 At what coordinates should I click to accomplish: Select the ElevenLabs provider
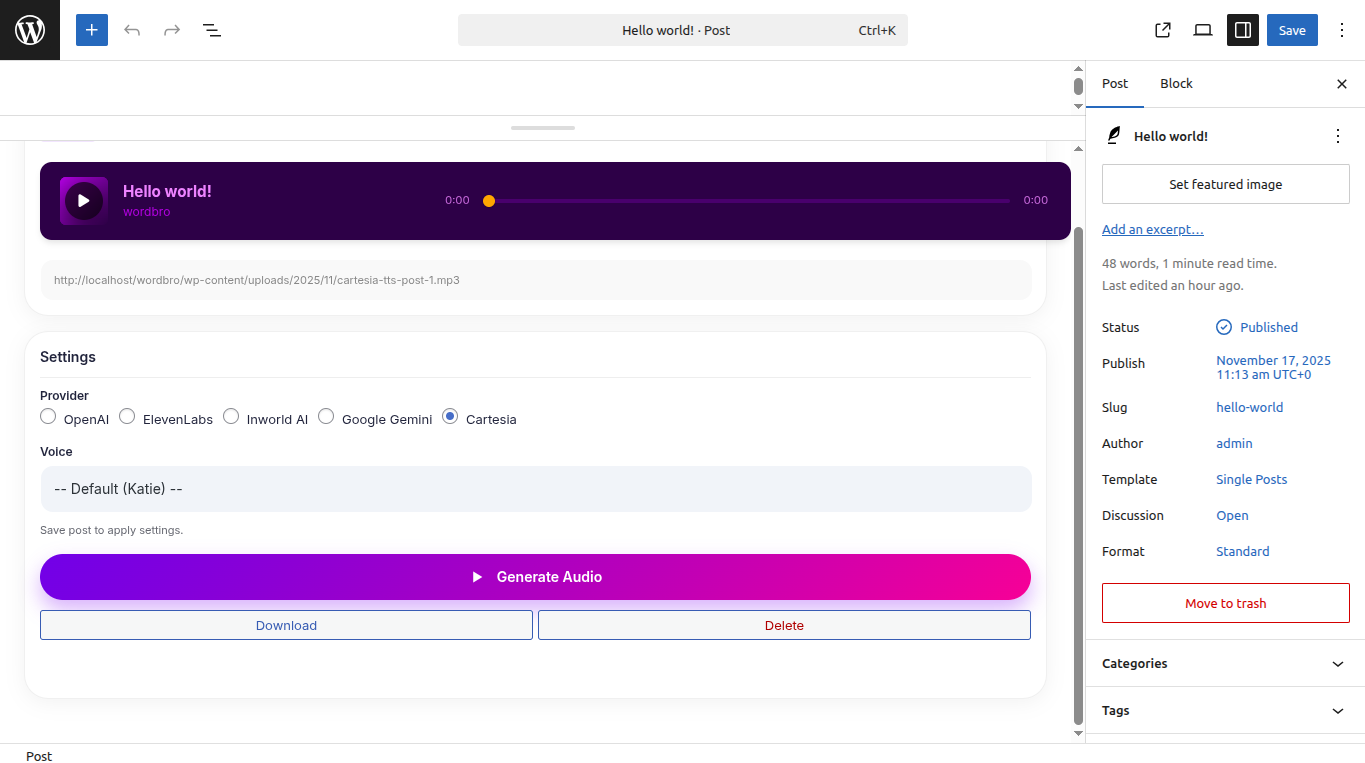(127, 416)
